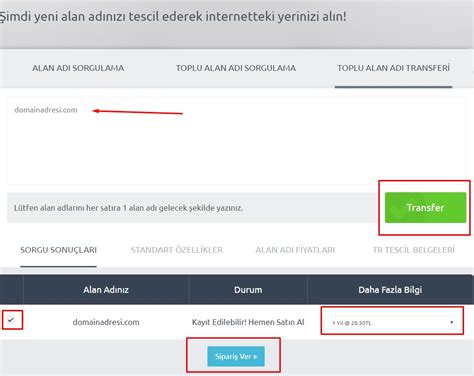The image size is (474, 376).
Task: Click domainadresi.com in the results table
Action: [x=106, y=322]
